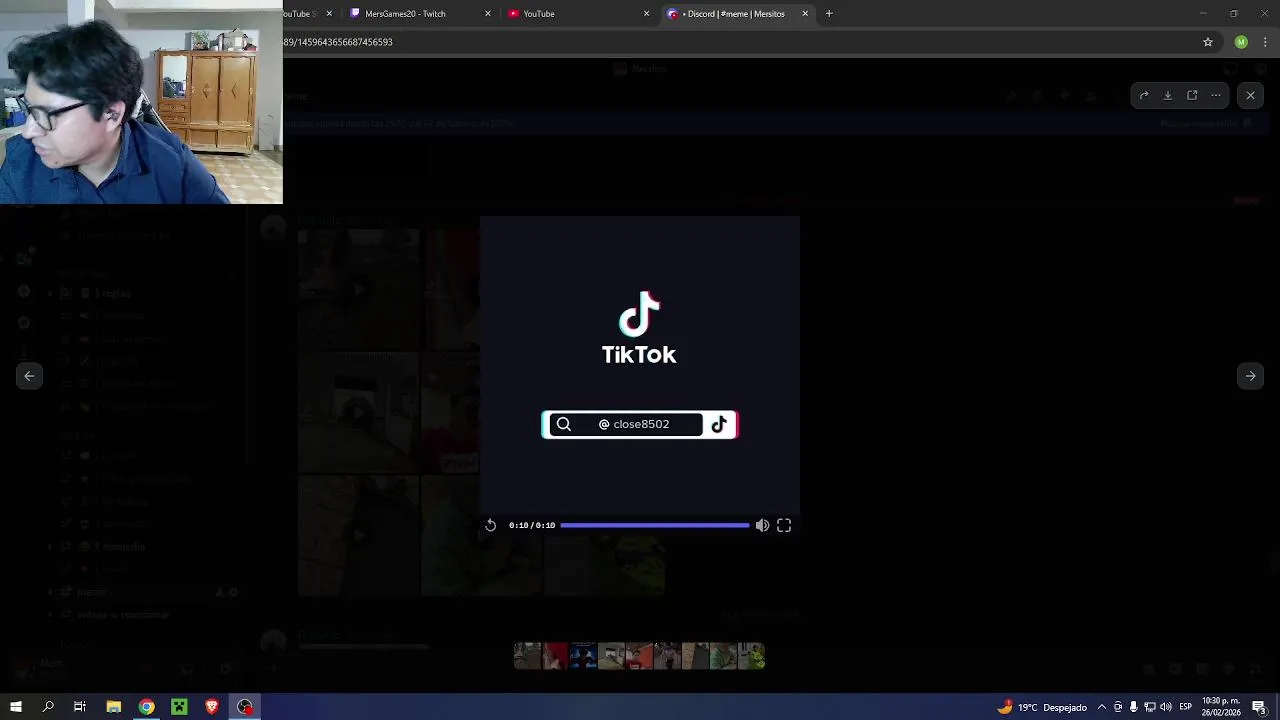
Task: Open the notification center icon
Action: click(x=1259, y=707)
